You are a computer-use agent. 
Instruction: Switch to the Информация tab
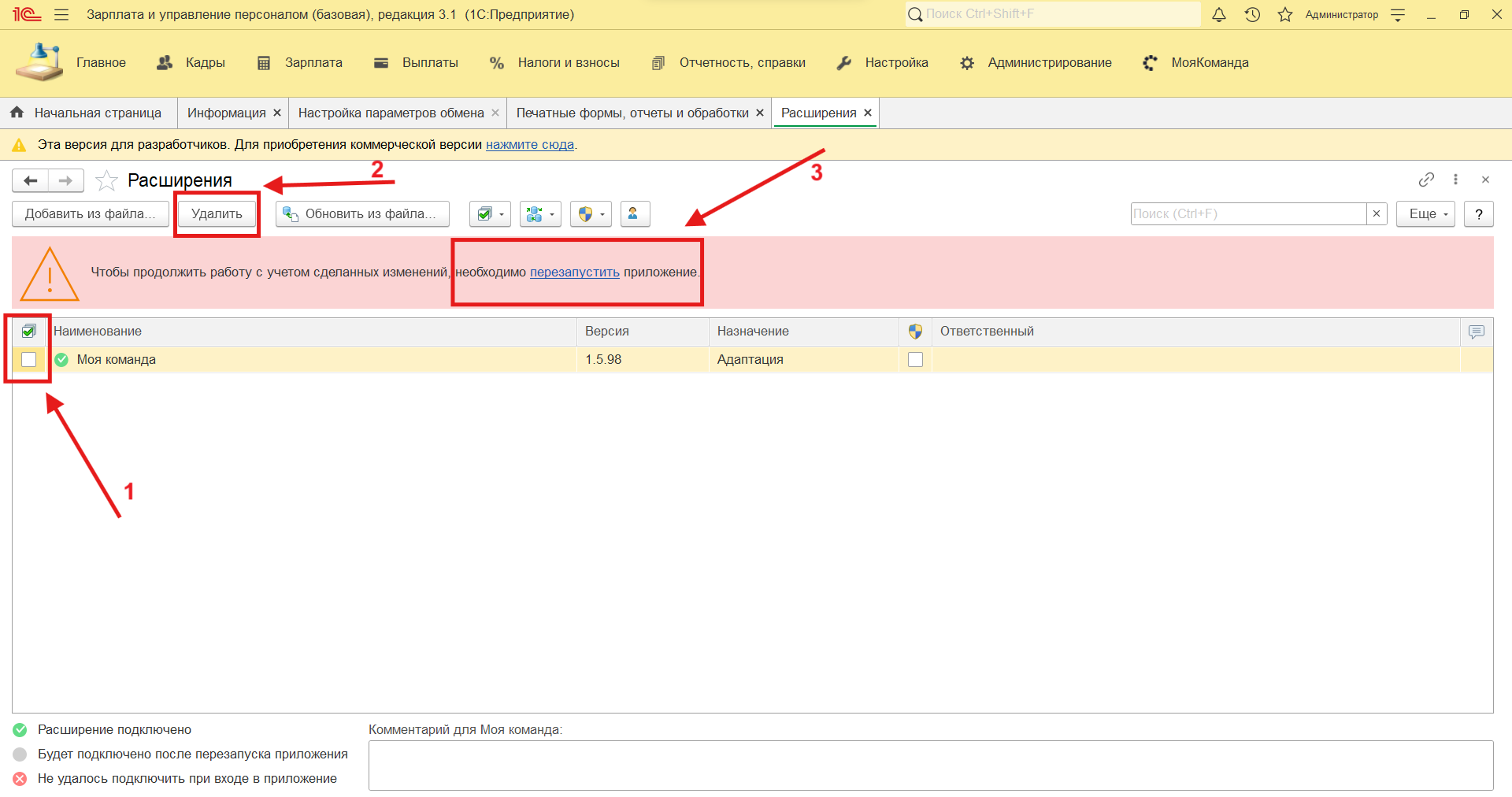pyautogui.click(x=226, y=113)
